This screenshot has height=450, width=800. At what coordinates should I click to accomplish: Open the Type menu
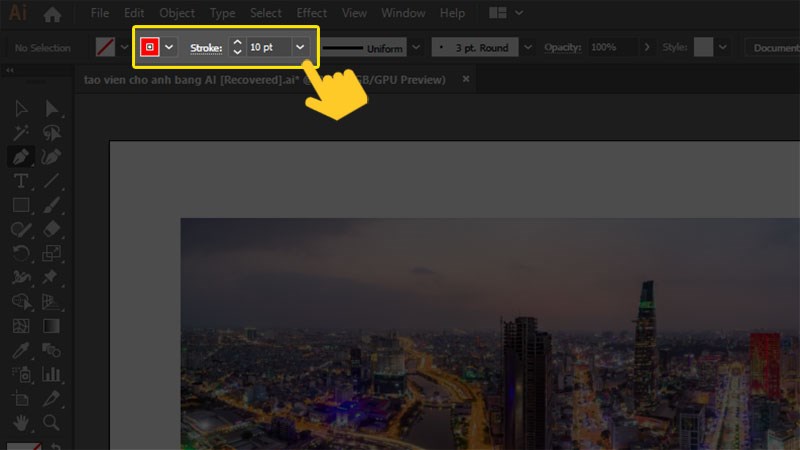pos(222,13)
